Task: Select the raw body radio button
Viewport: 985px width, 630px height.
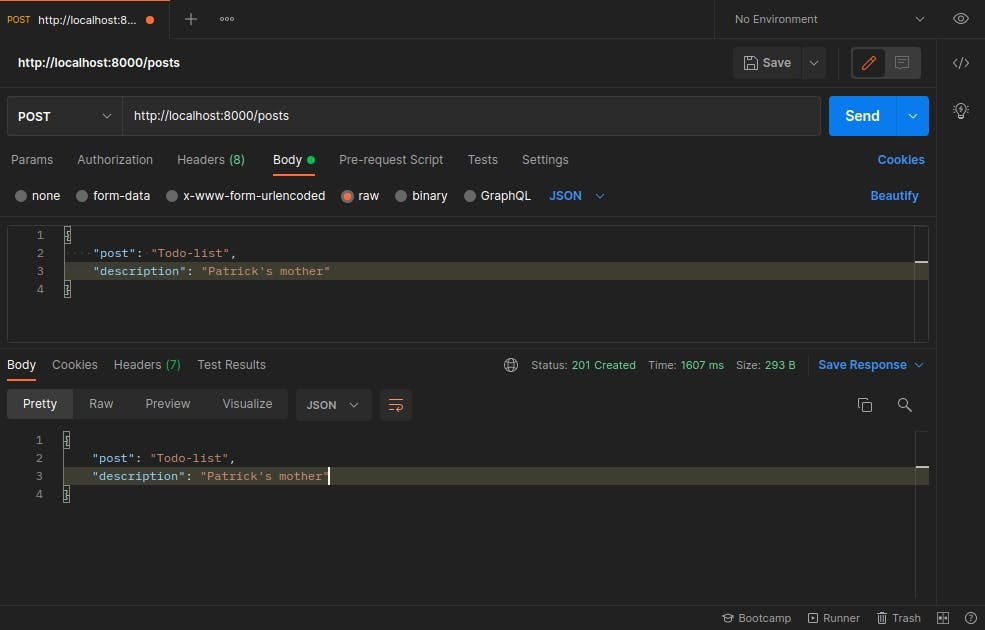Action: pyautogui.click(x=347, y=196)
